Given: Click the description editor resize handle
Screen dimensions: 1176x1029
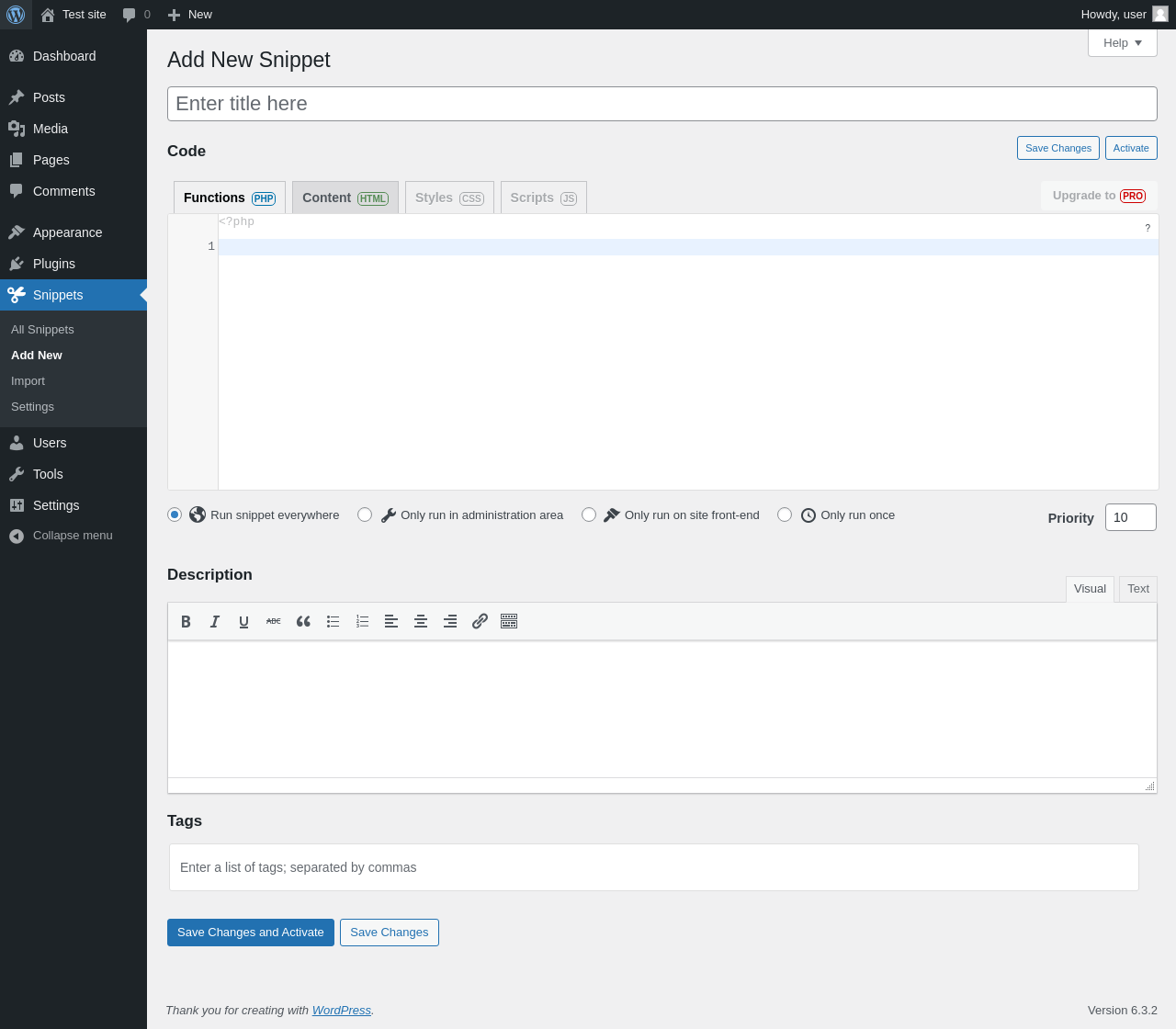Looking at the screenshot, I should [x=1149, y=786].
